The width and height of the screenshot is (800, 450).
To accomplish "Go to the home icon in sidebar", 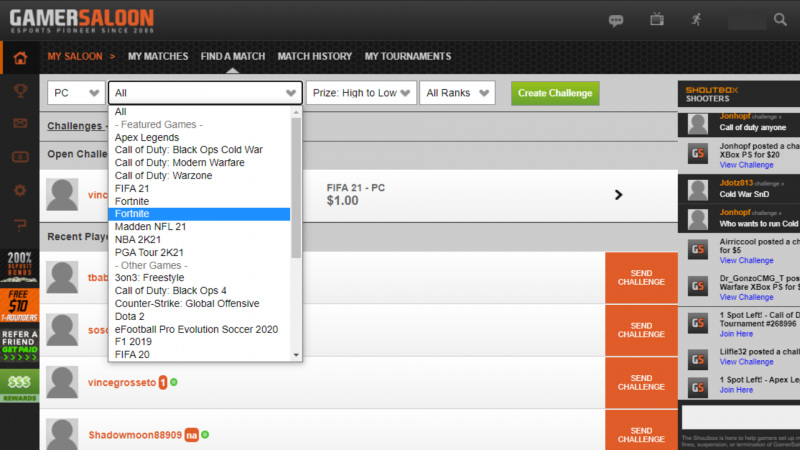I will click(20, 58).
